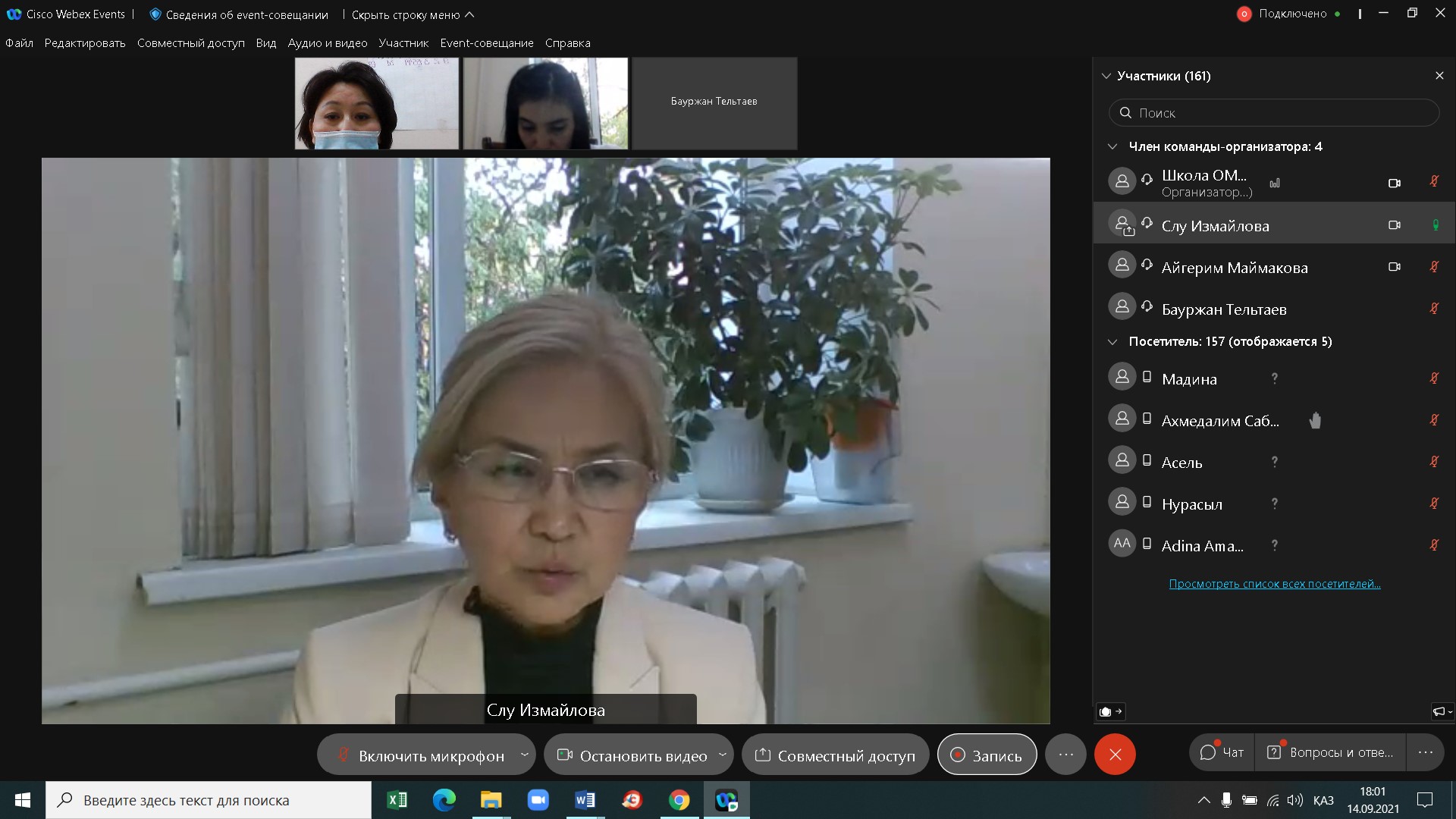
Task: Collapse the Член команды-организатора section
Action: (x=1112, y=146)
